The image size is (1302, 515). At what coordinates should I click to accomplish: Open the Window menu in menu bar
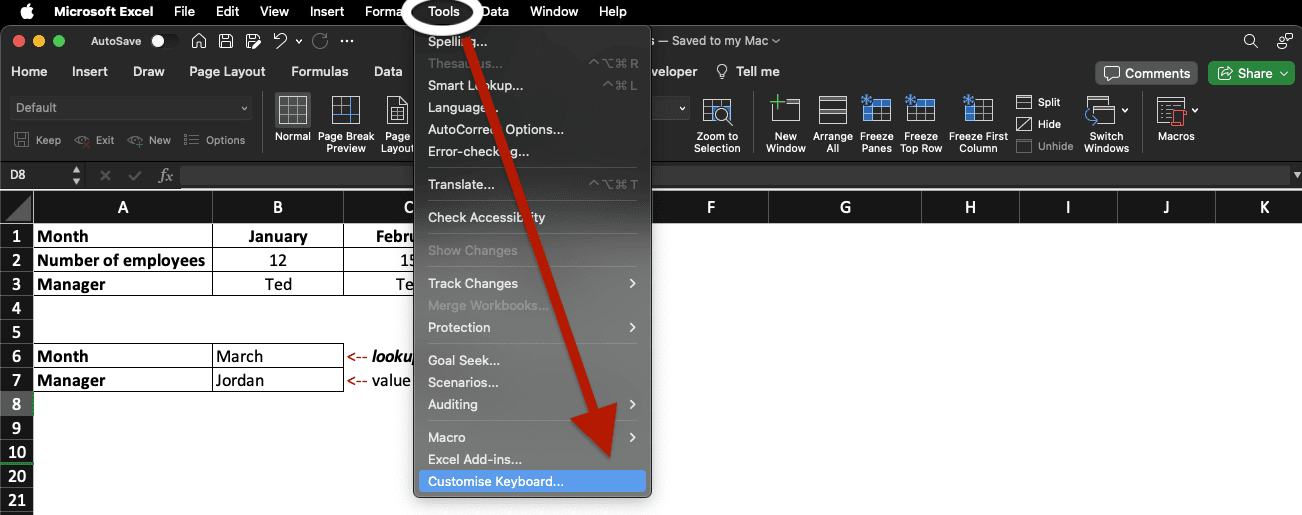coord(554,12)
